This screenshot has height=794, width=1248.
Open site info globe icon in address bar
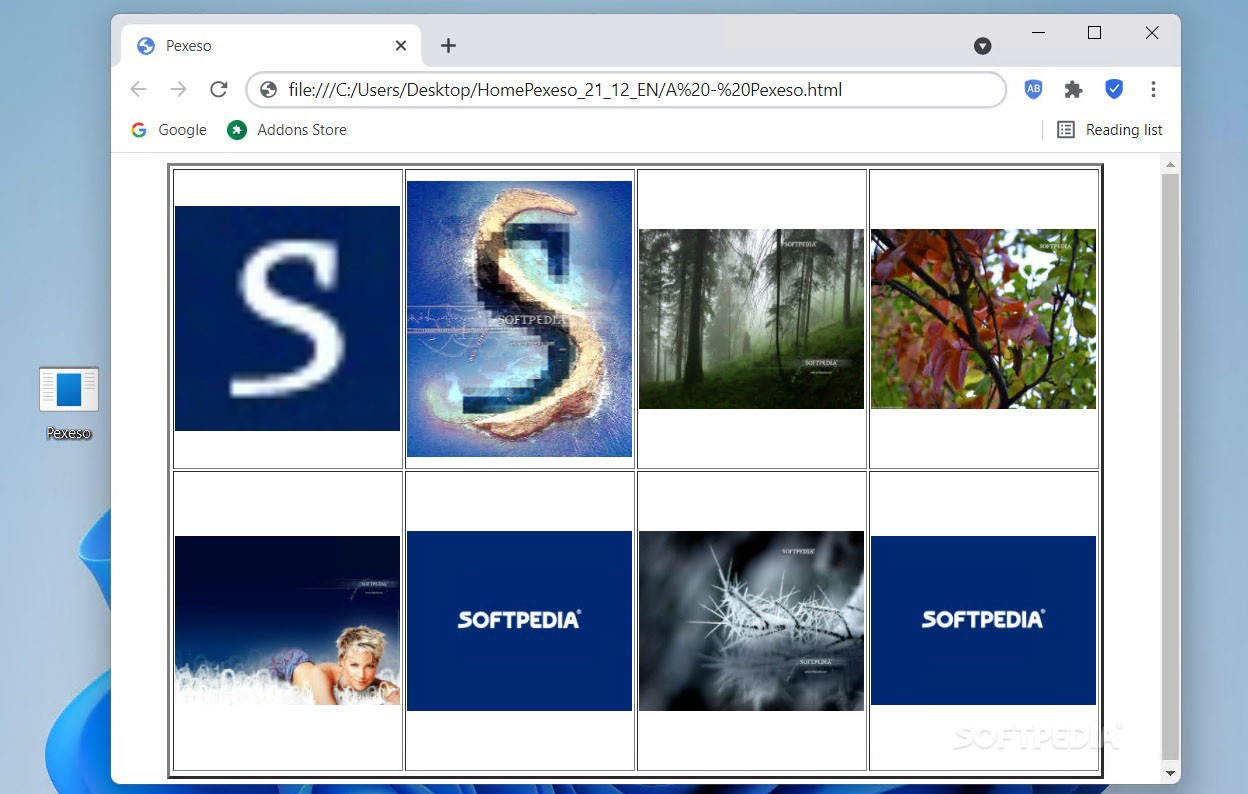click(x=268, y=90)
